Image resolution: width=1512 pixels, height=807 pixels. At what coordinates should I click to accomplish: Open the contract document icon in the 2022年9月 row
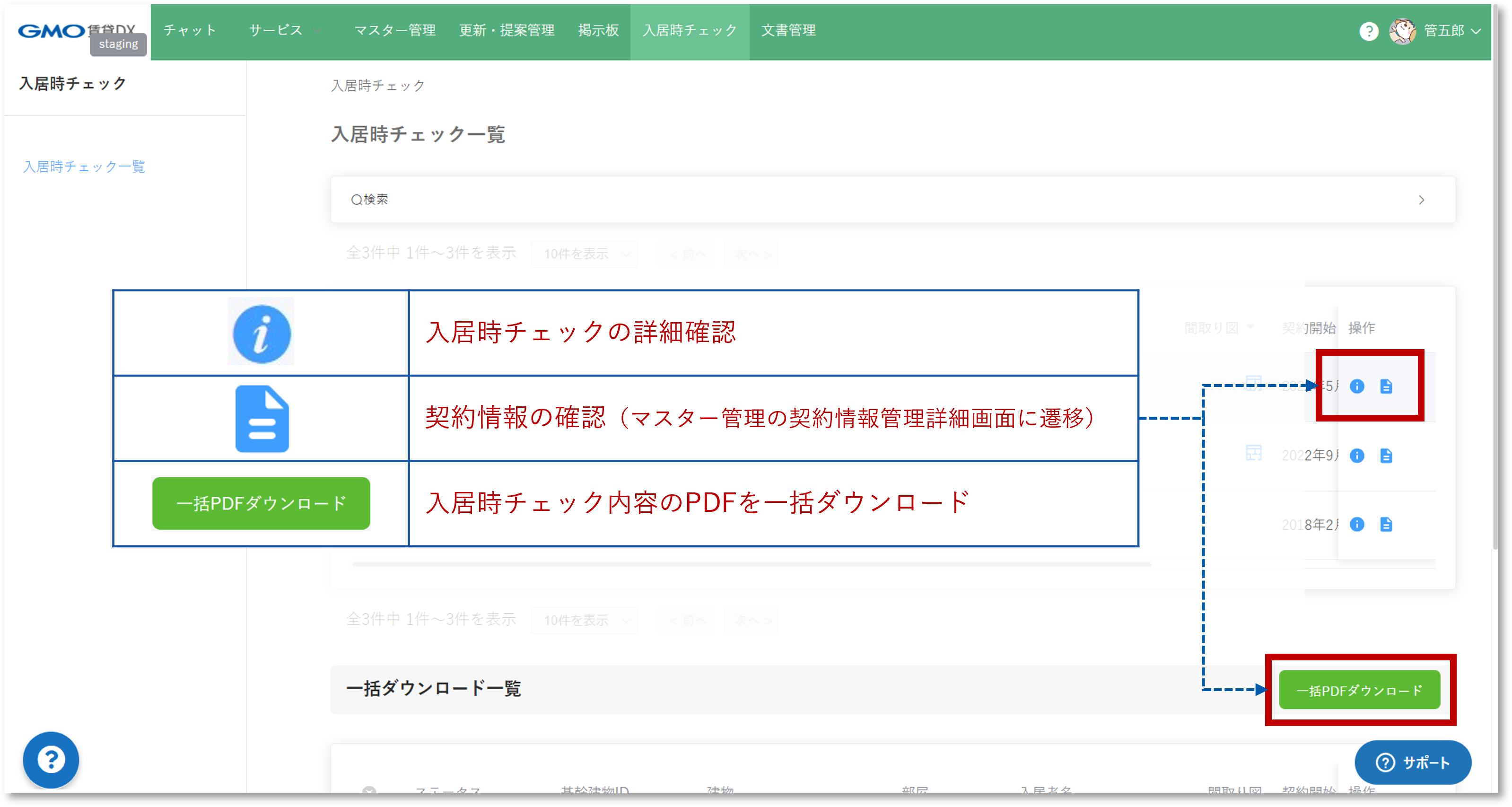tap(1386, 456)
